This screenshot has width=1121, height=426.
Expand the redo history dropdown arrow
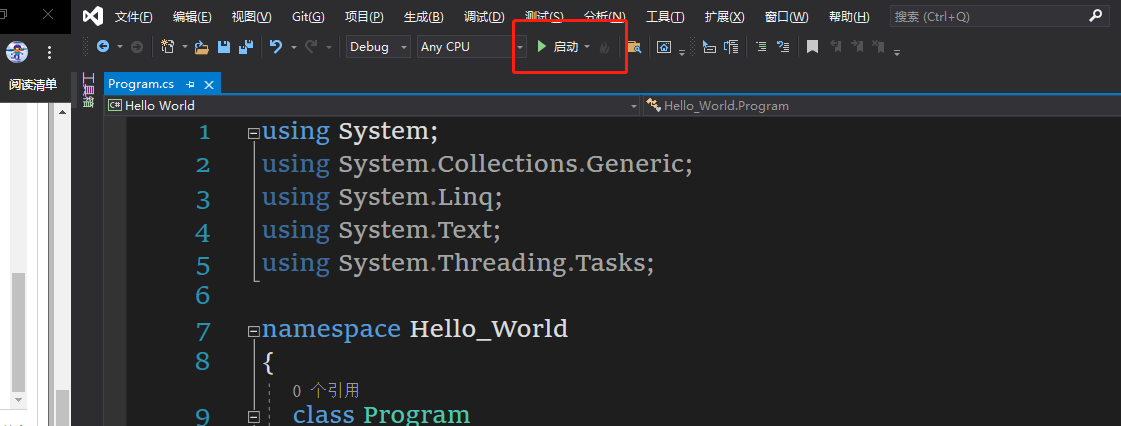point(329,47)
